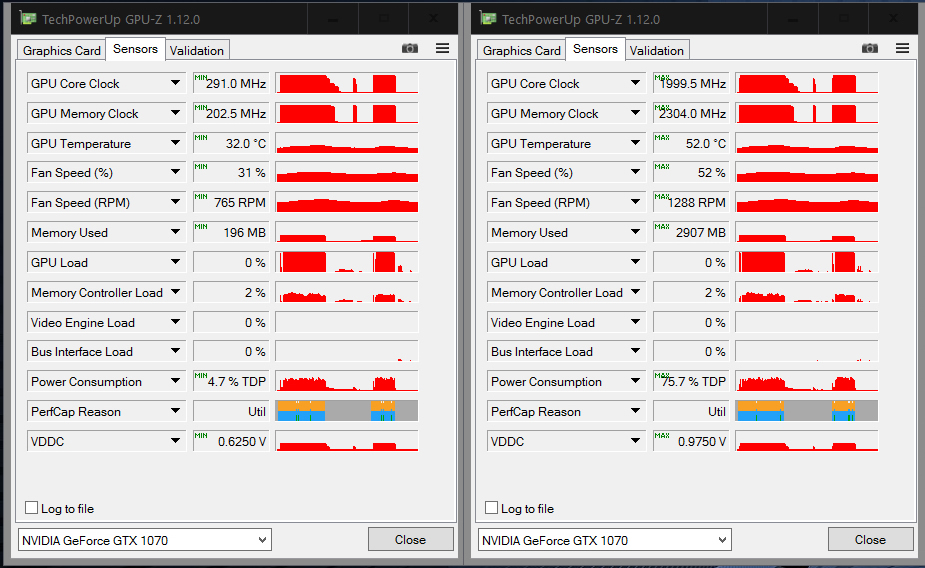
Task: Expand Memory Used dropdown in right window
Action: click(635, 232)
